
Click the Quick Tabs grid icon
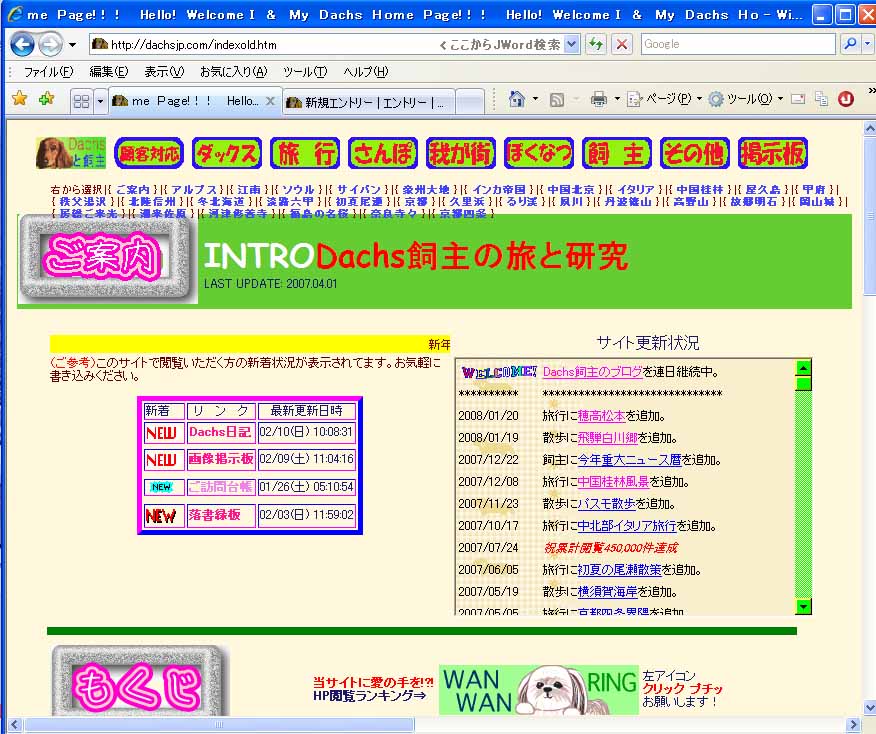tap(82, 101)
